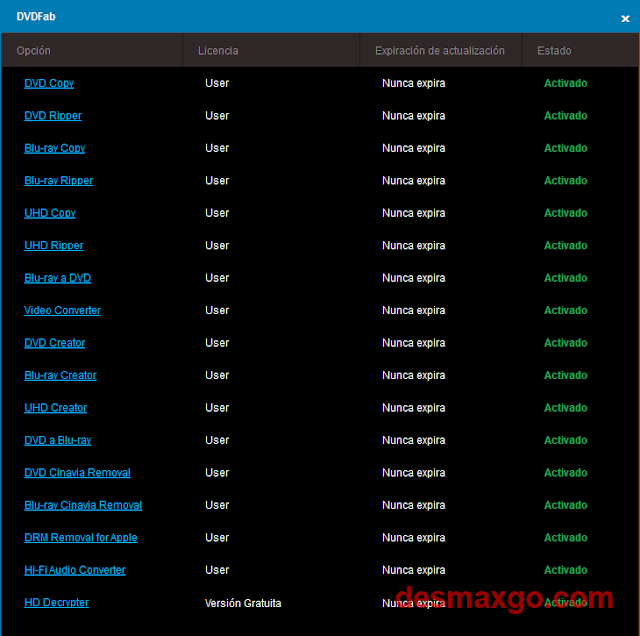Image resolution: width=640 pixels, height=636 pixels.
Task: Select Nunca expira in DVD Ripper row
Action: [x=413, y=116]
